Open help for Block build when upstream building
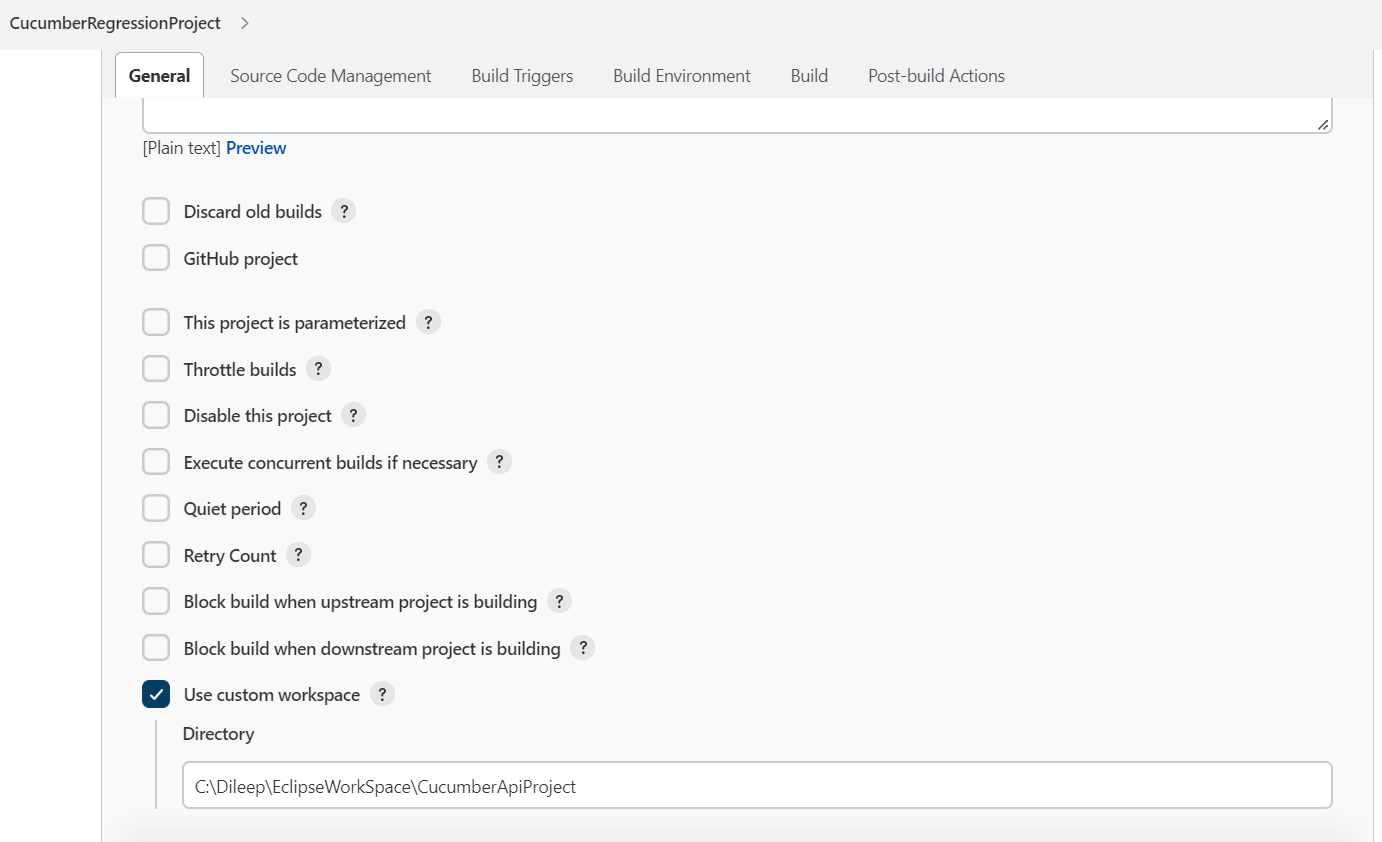Image resolution: width=1382 pixels, height=842 pixels. pyautogui.click(x=559, y=600)
